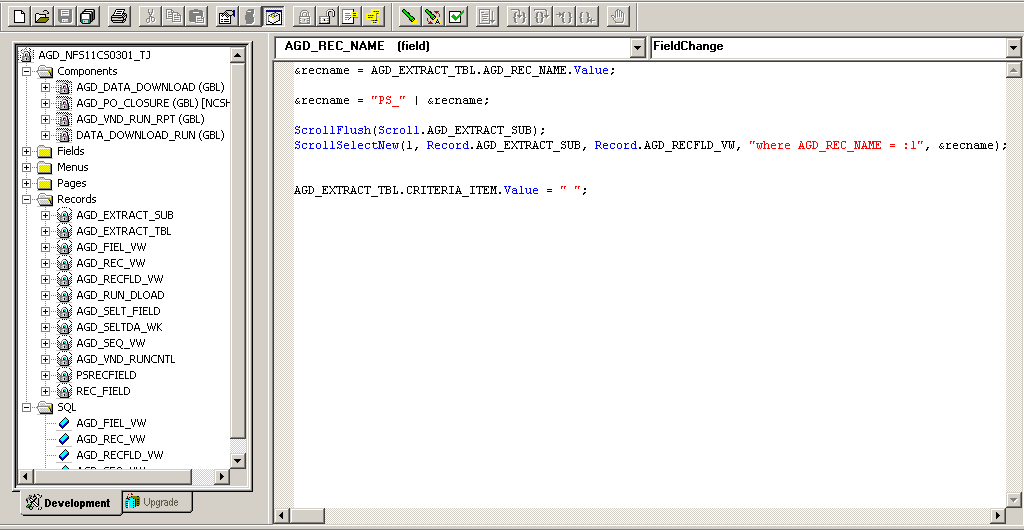The image size is (1024, 530).
Task: Switch to the Upgrade tab
Action: (x=157, y=502)
